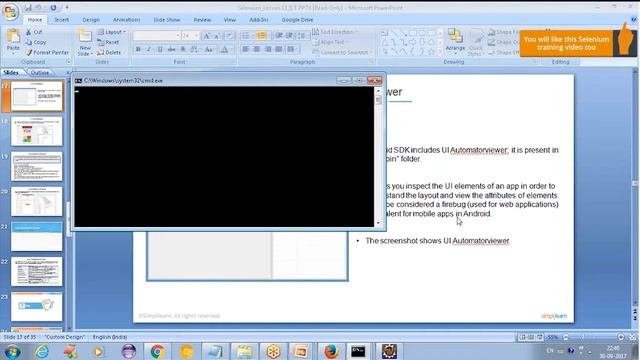Image resolution: width=640 pixels, height=360 pixels.
Task: Open the Design ribbon tab
Action: (91, 20)
